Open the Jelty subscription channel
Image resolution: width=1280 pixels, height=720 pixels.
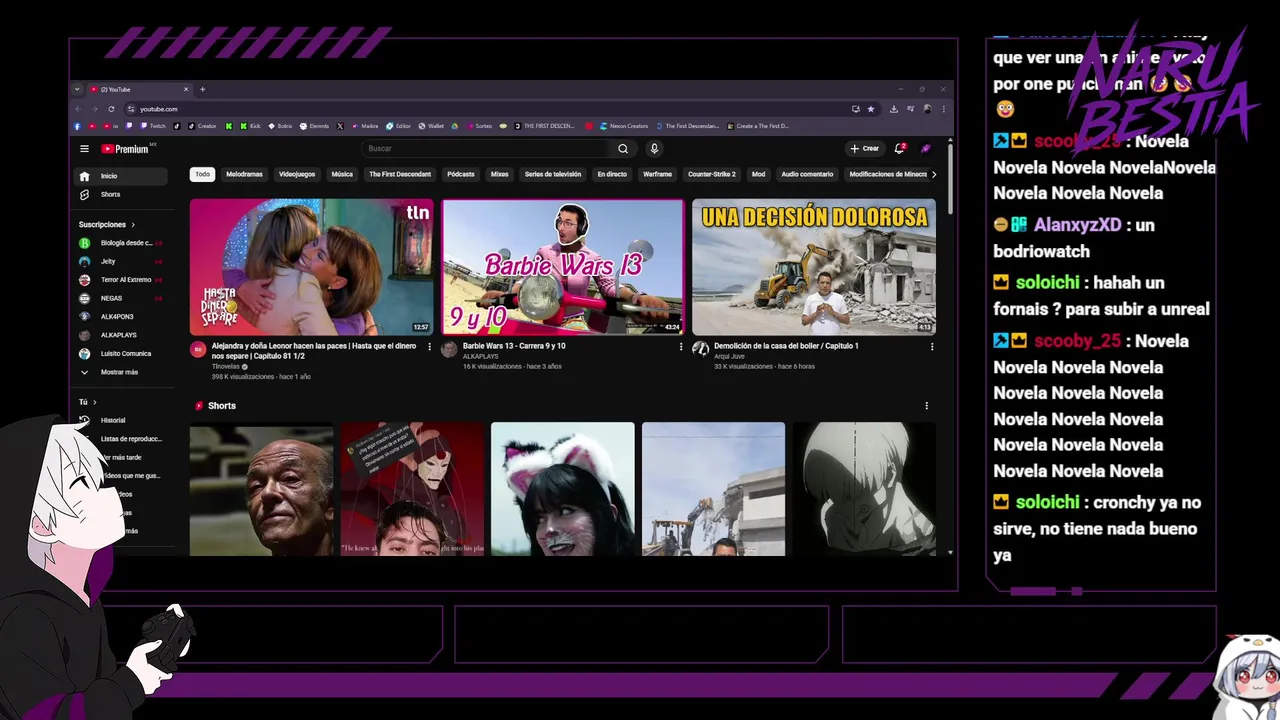[x=121, y=261]
